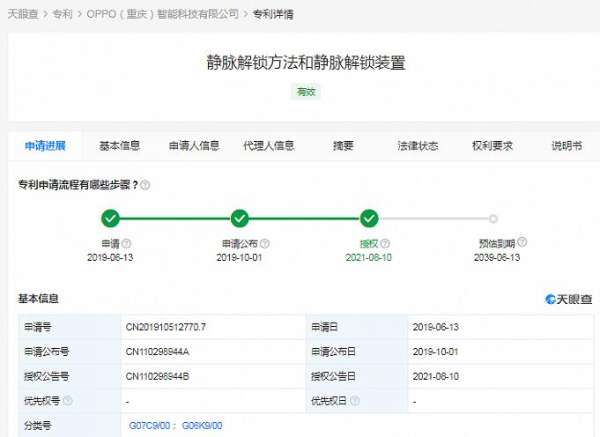600x437 pixels.
Task: Switch to the 基本信息 tab
Action: point(119,146)
